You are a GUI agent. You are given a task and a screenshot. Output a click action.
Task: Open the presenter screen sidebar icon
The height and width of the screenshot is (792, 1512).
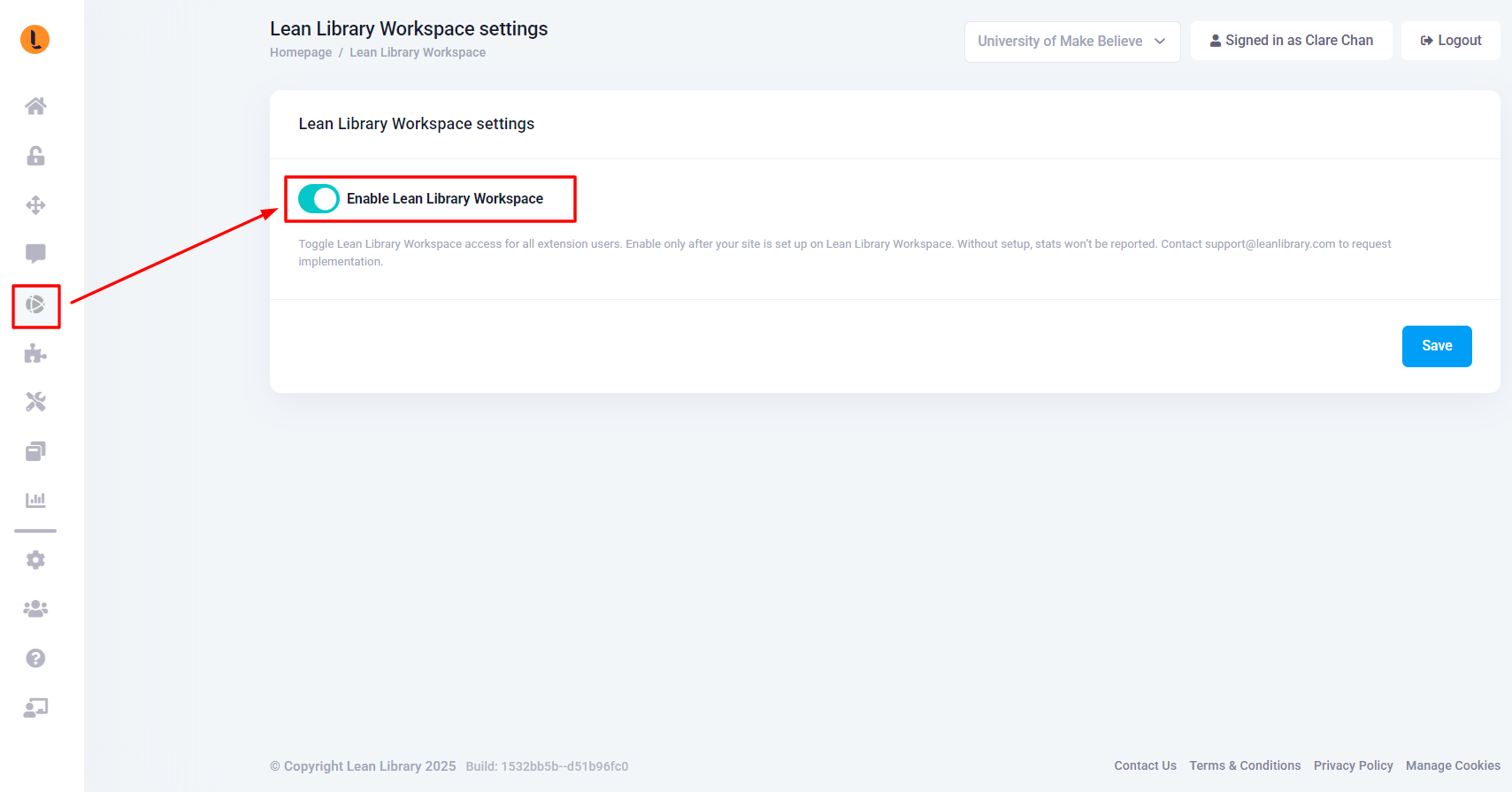click(35, 708)
